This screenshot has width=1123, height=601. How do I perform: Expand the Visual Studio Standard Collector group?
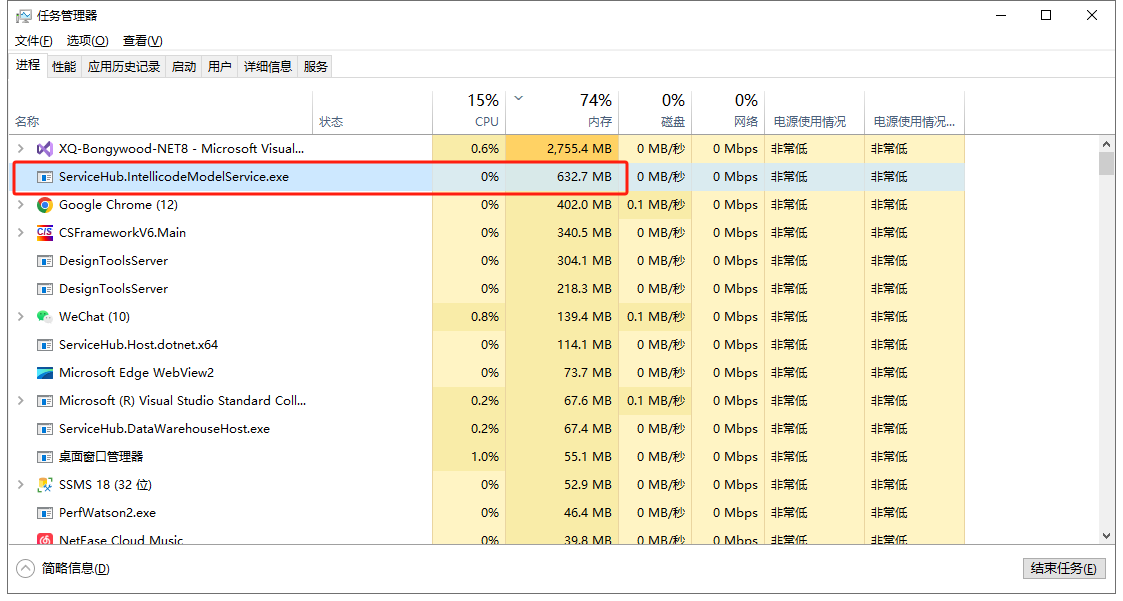[x=21, y=400]
